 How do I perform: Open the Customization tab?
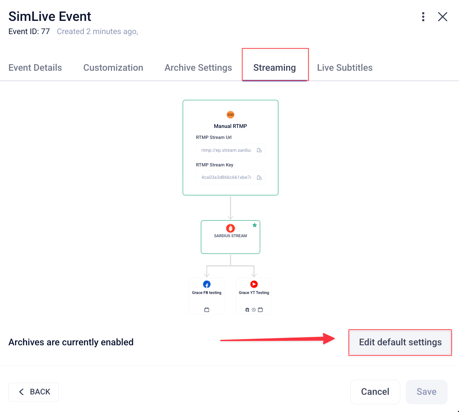(113, 68)
